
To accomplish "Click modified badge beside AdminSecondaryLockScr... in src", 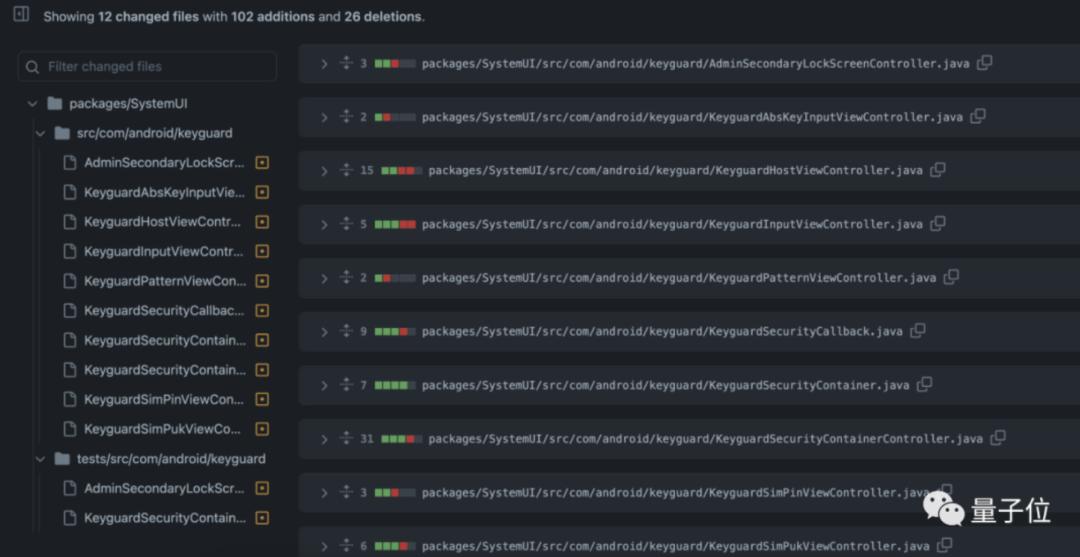I will 262,163.
